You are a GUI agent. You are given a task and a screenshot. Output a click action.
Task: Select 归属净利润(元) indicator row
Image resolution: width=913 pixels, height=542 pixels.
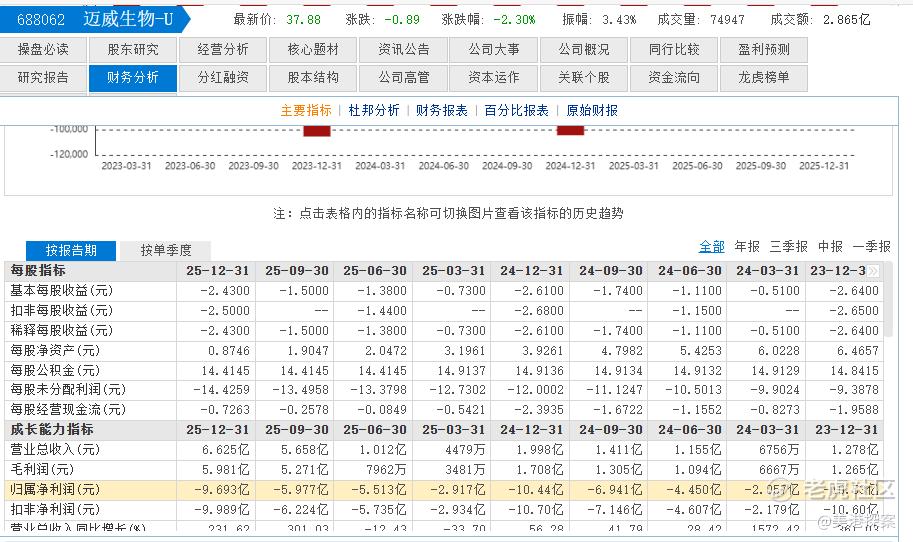pos(444,490)
